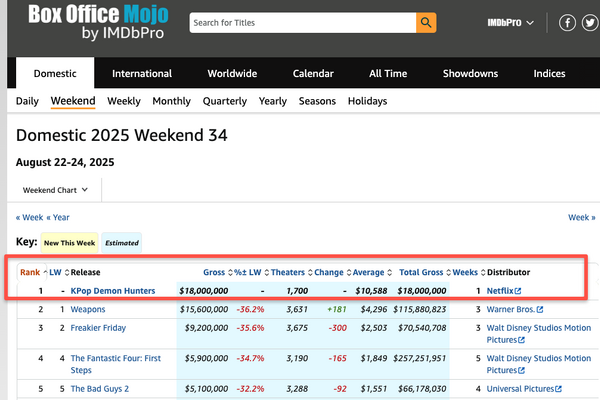Image resolution: width=600 pixels, height=400 pixels.
Task: Open the Facebook icon link
Action: click(567, 22)
